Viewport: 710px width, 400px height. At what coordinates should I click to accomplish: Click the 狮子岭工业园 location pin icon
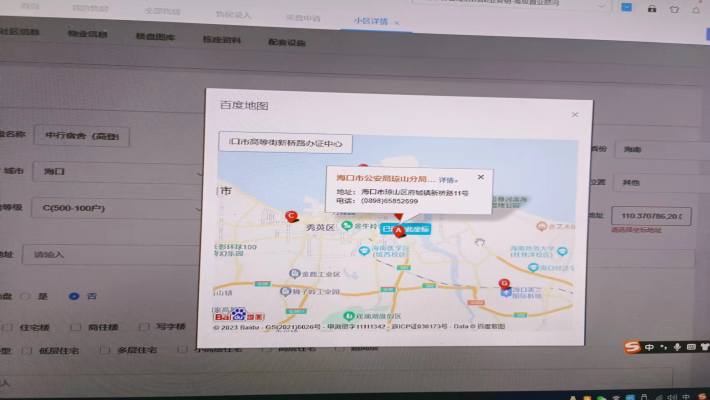point(285,291)
